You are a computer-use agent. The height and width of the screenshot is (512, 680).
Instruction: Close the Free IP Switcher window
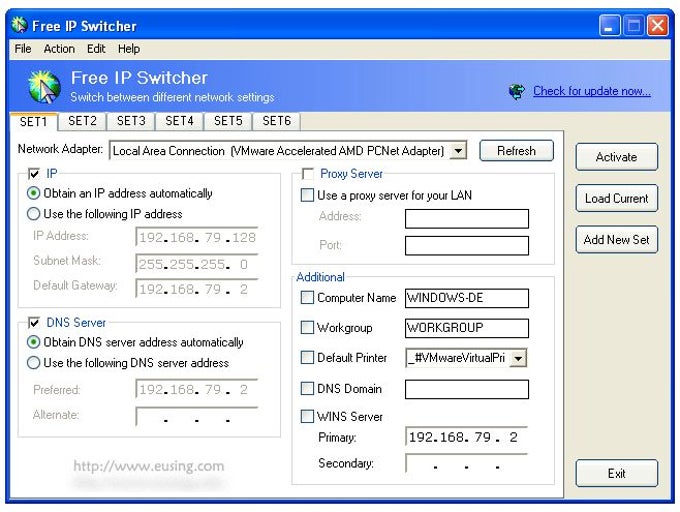pyautogui.click(x=658, y=26)
